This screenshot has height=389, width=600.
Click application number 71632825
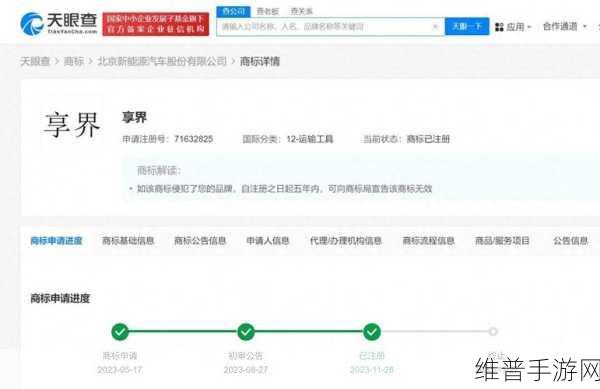[x=193, y=139]
